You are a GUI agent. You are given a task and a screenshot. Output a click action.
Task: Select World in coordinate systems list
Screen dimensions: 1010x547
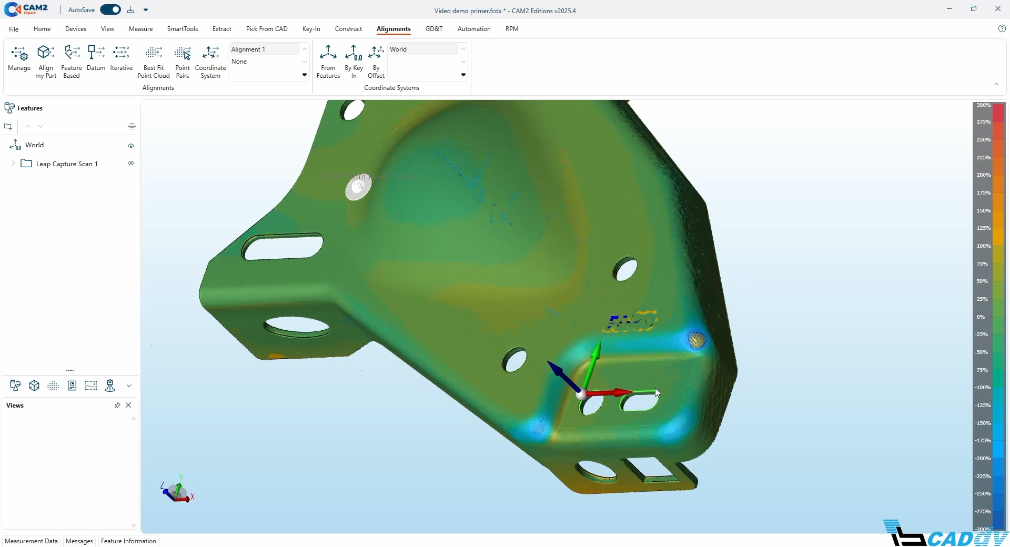coord(423,50)
